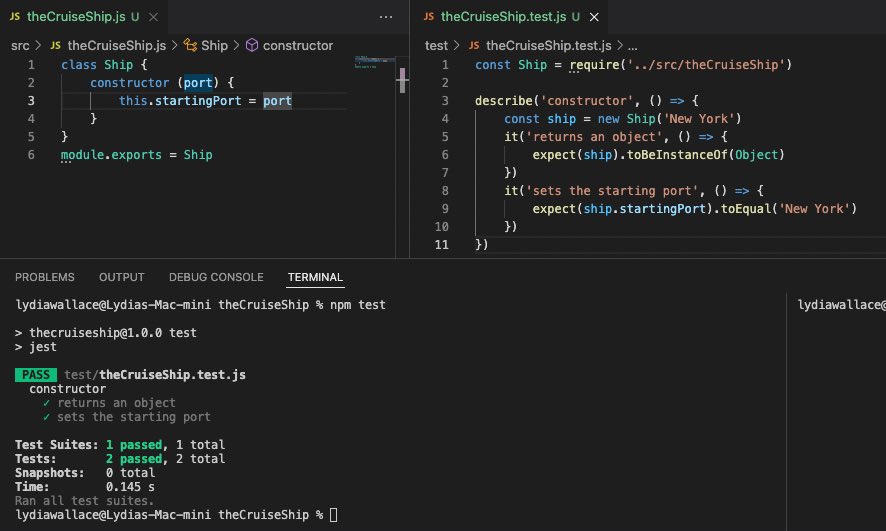Click Ship class symbol icon in breadcrumb
Image resolution: width=886 pixels, height=531 pixels.
coord(190,45)
